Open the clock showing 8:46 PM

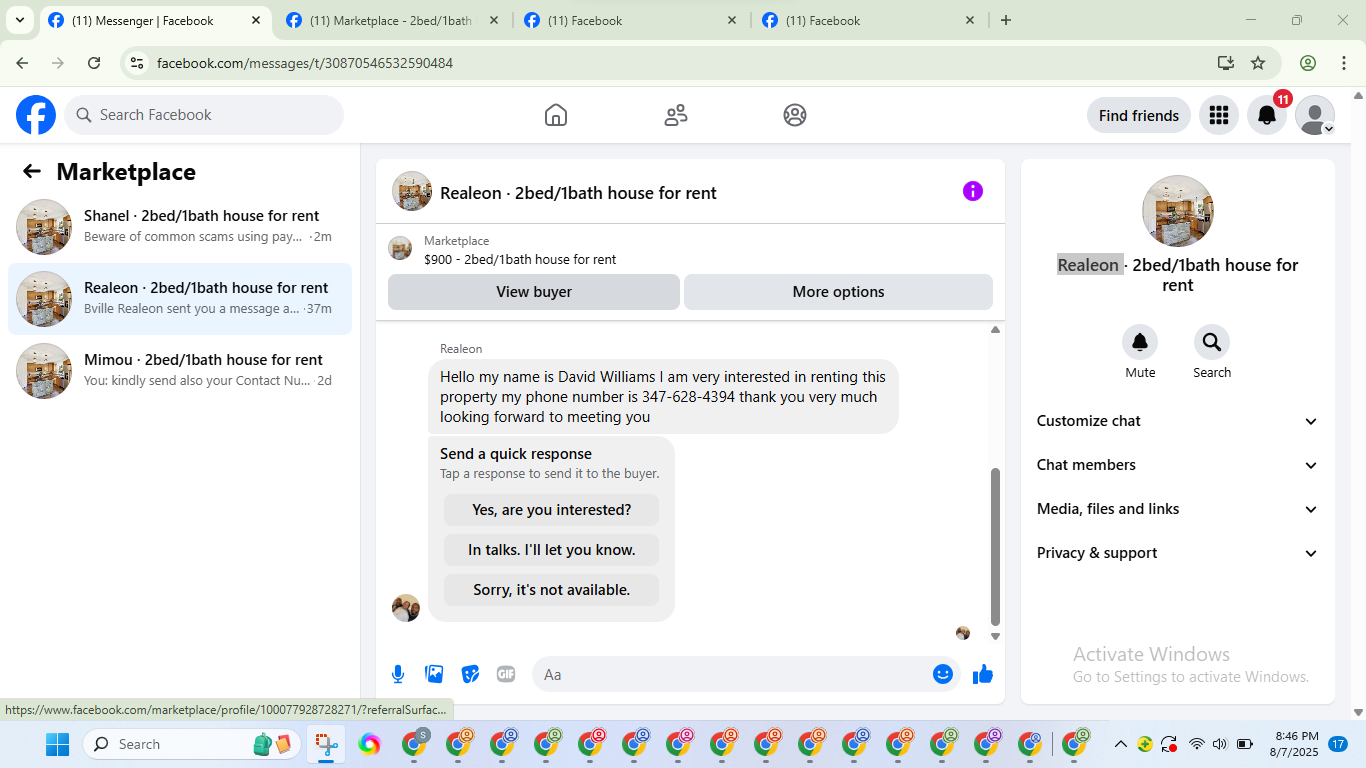pos(1296,744)
